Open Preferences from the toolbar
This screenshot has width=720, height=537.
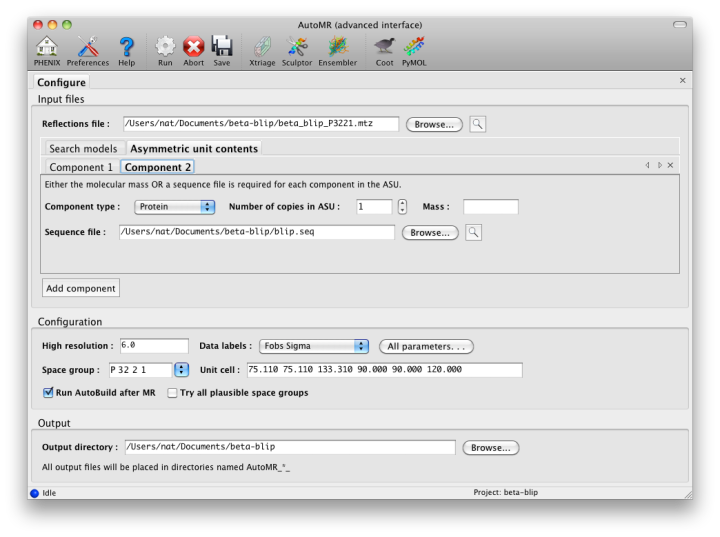pos(88,47)
